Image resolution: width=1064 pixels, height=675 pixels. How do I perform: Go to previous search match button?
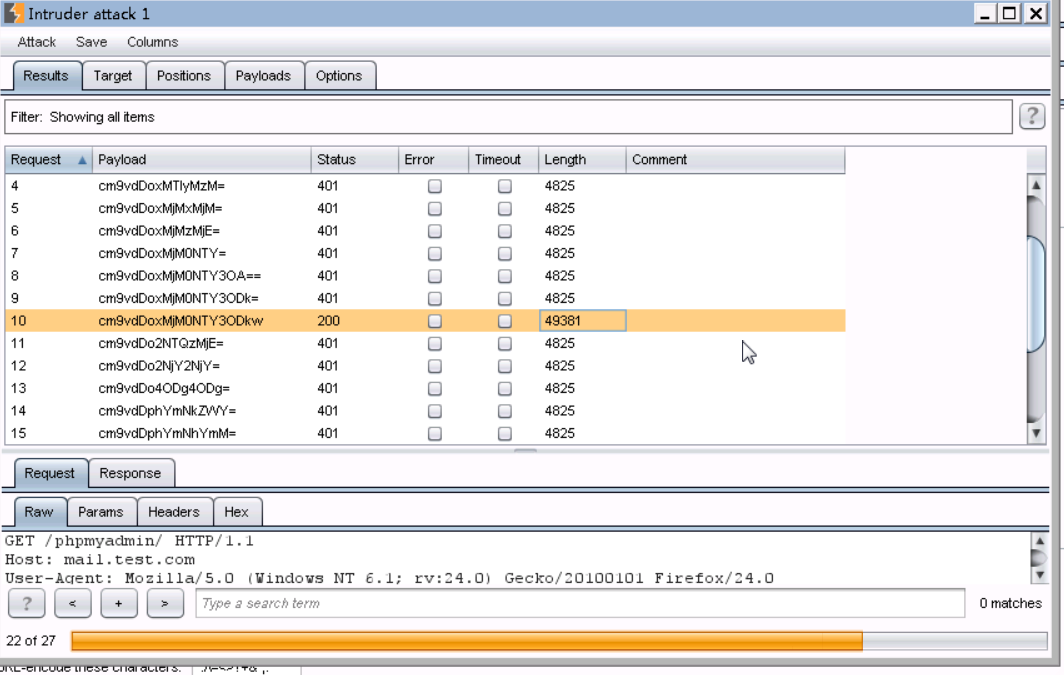73,603
